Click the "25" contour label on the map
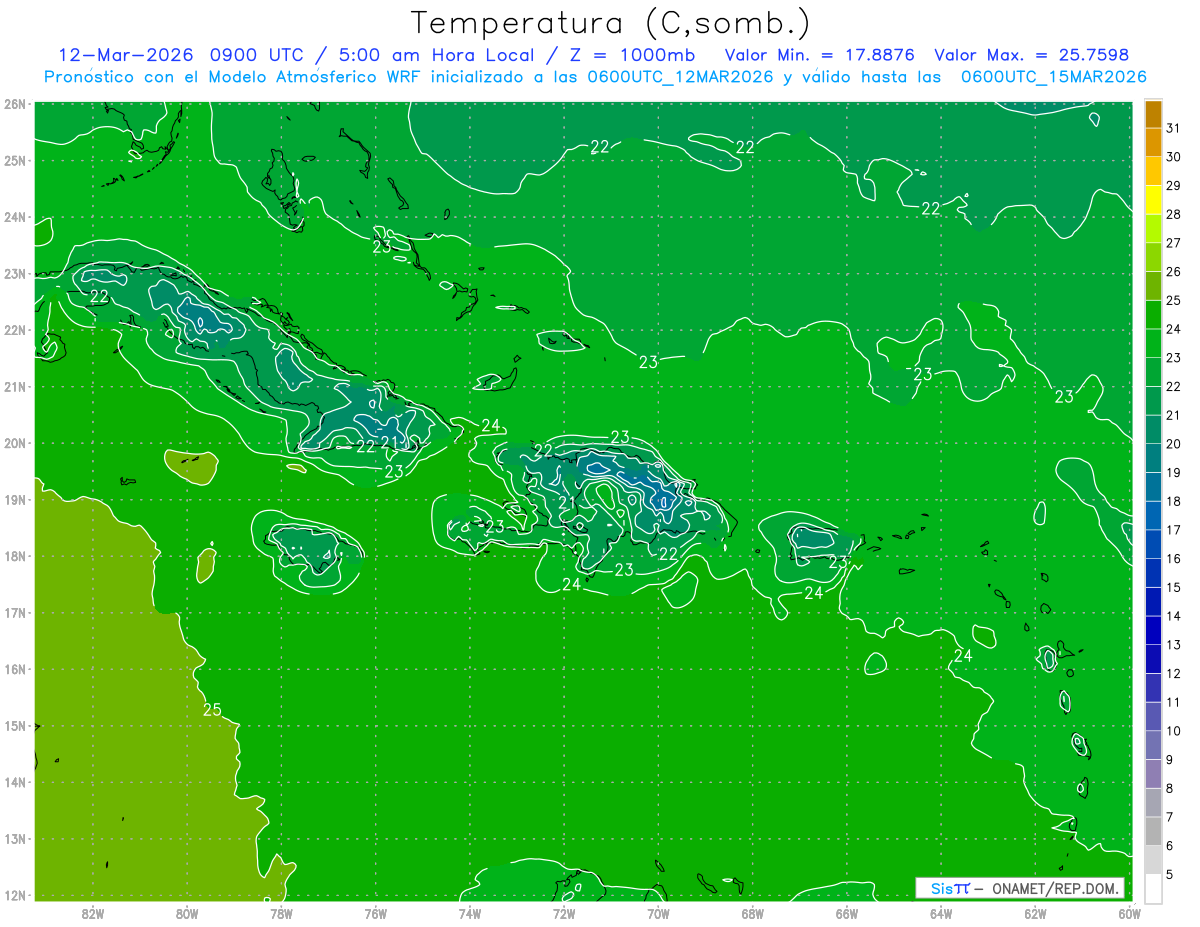 [x=212, y=710]
